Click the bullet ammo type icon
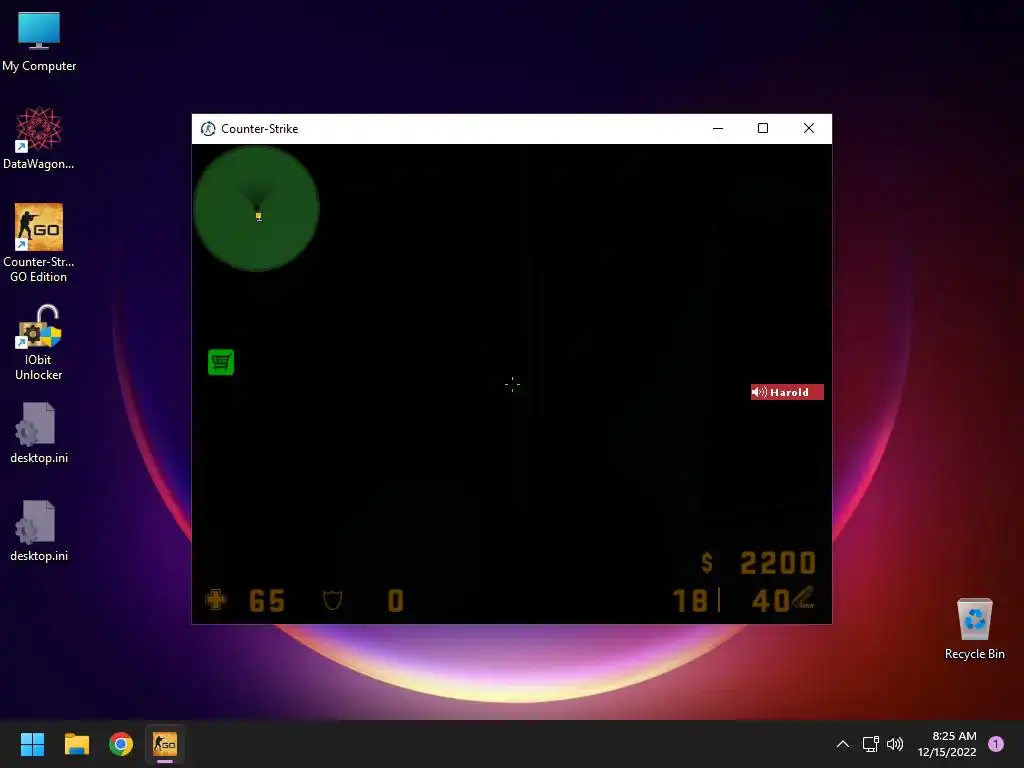This screenshot has height=768, width=1024. 804,598
